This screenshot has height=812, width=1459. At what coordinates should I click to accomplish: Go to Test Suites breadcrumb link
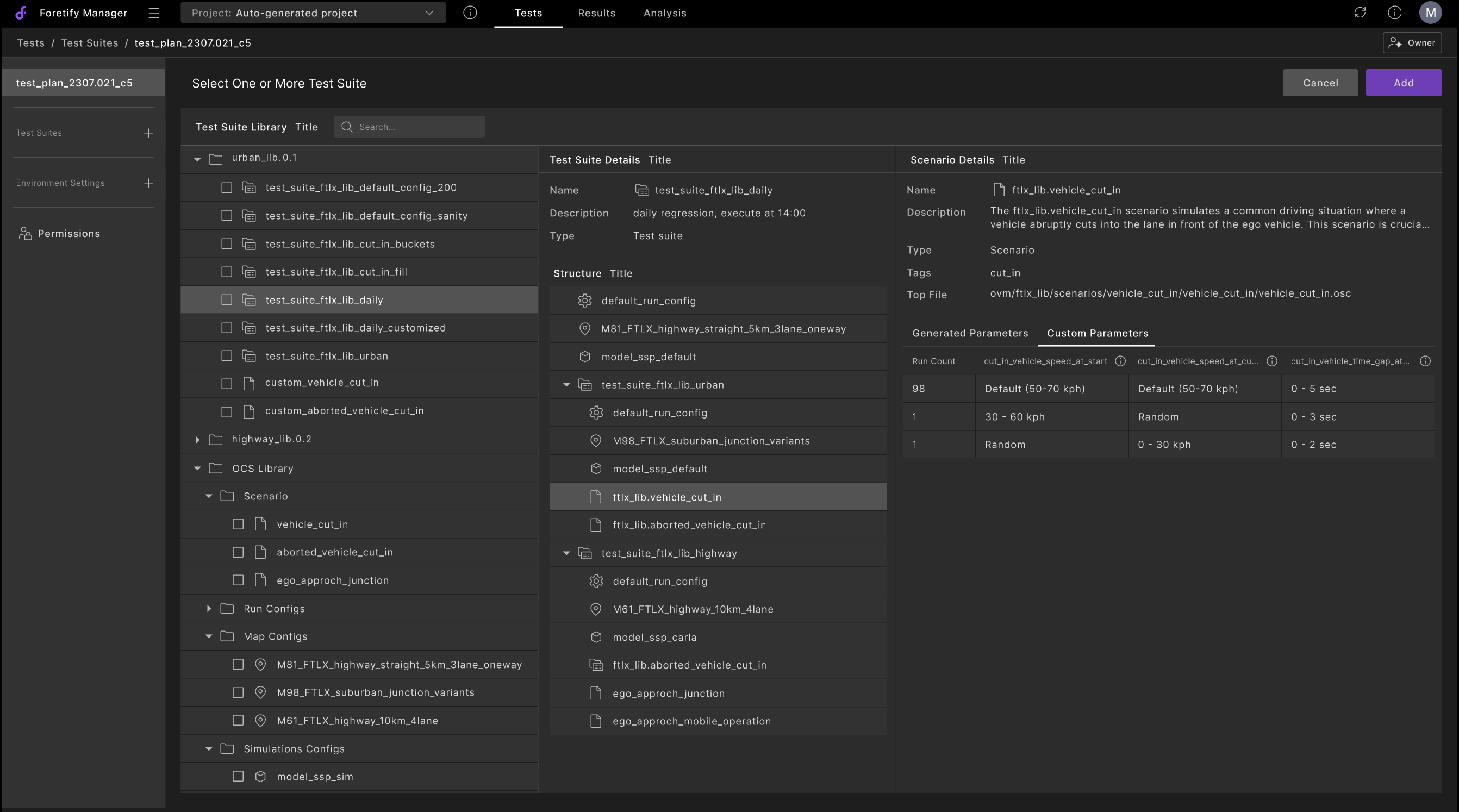pos(90,43)
